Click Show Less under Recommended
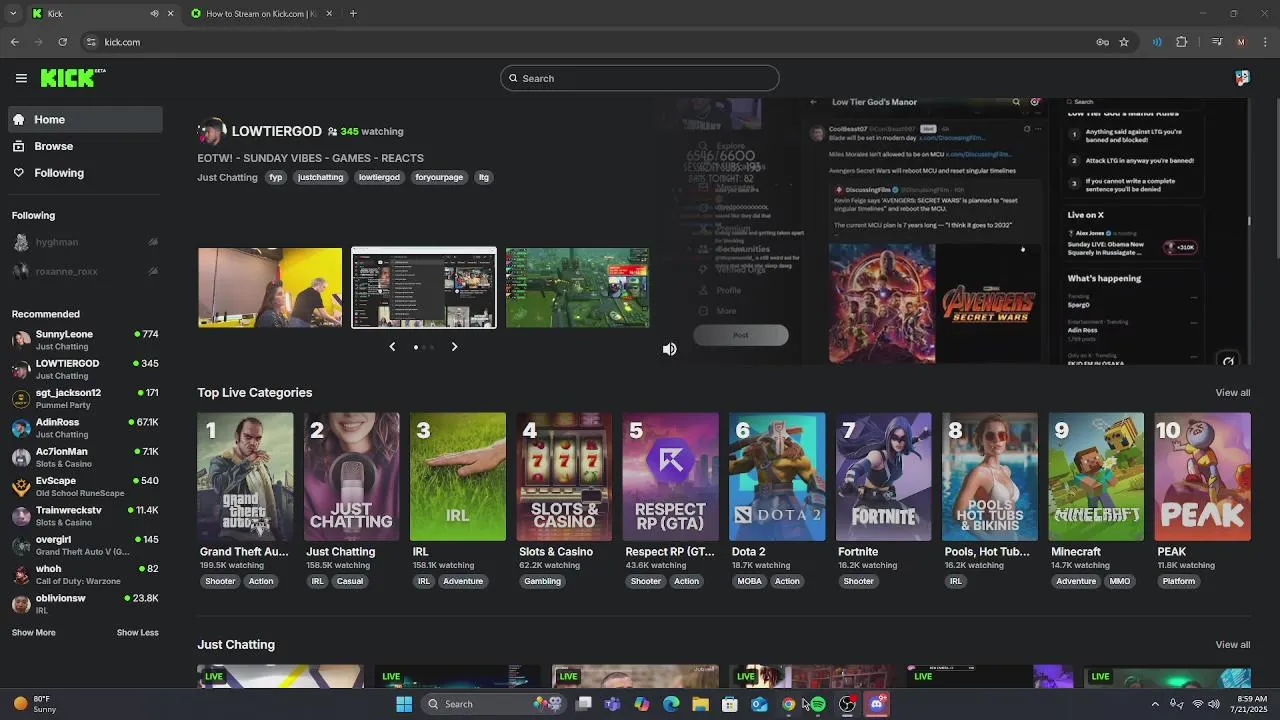 pyautogui.click(x=138, y=632)
